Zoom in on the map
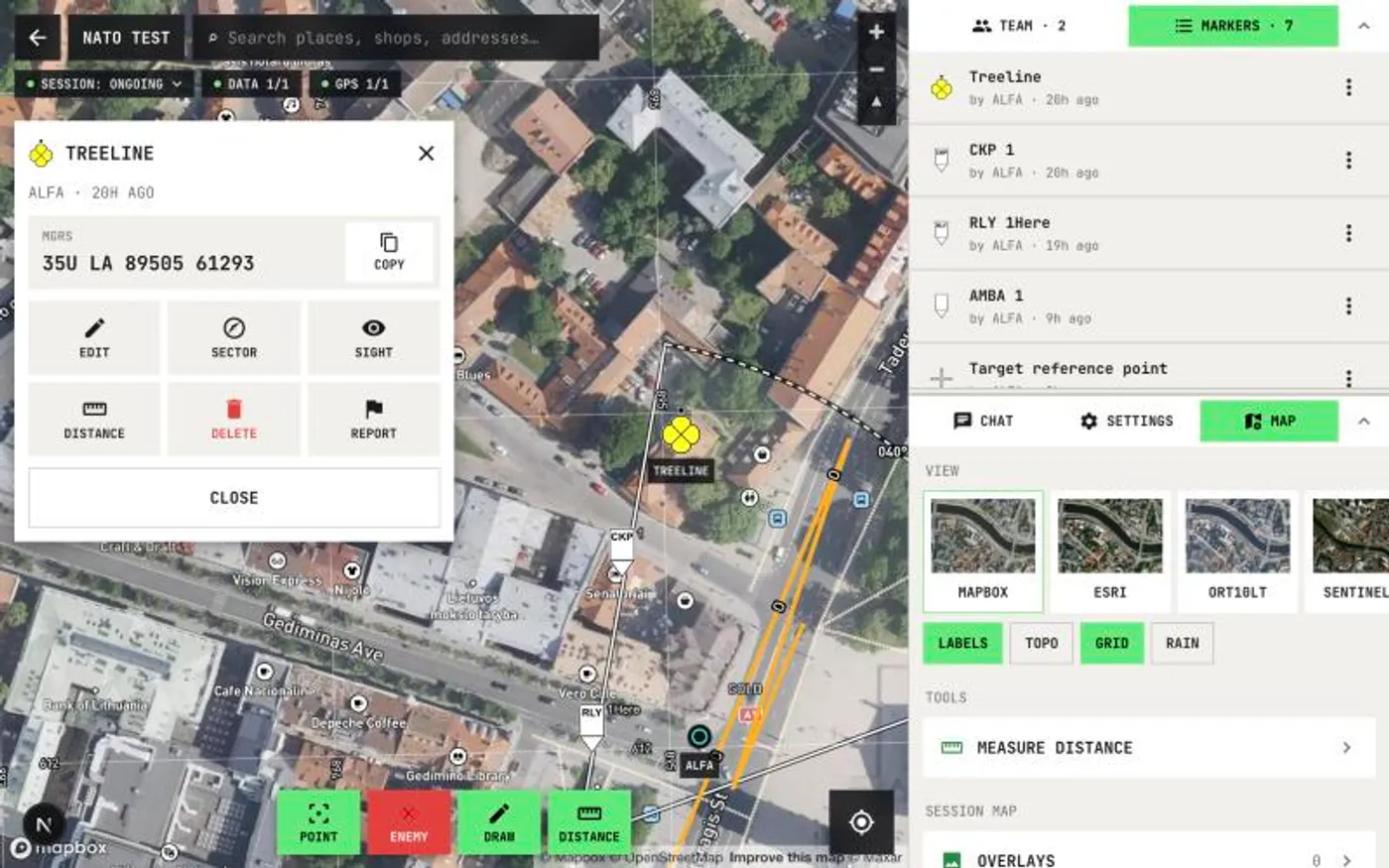 point(876,32)
